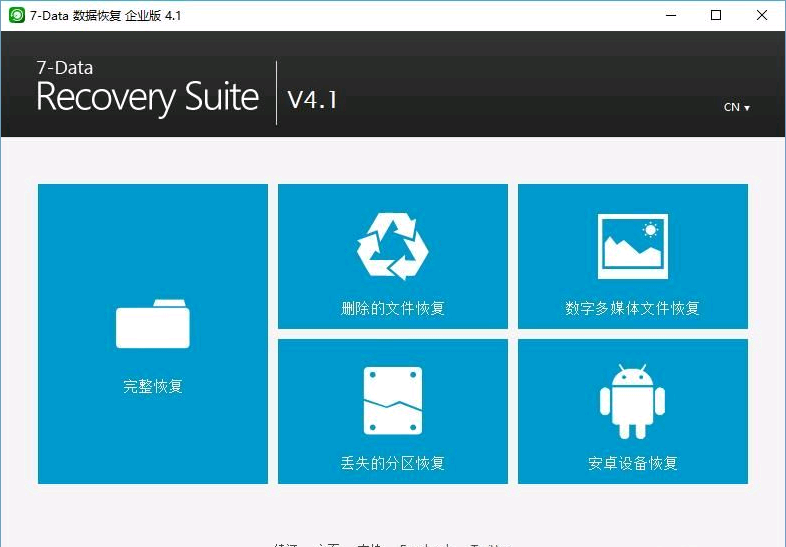The width and height of the screenshot is (786, 547).
Task: Open Complete Recovery via the folder icon
Action: [x=153, y=324]
